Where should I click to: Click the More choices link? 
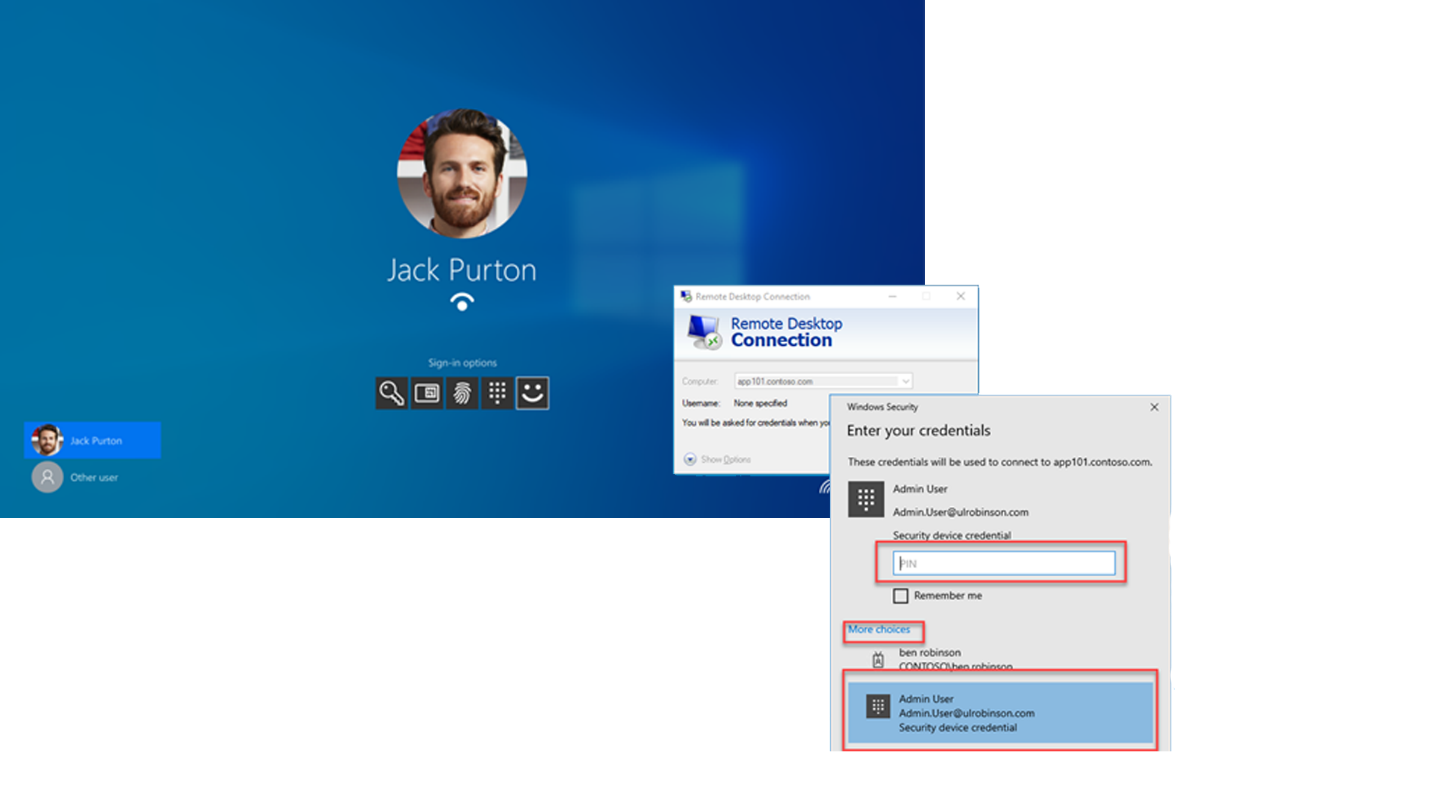pyautogui.click(x=879, y=629)
